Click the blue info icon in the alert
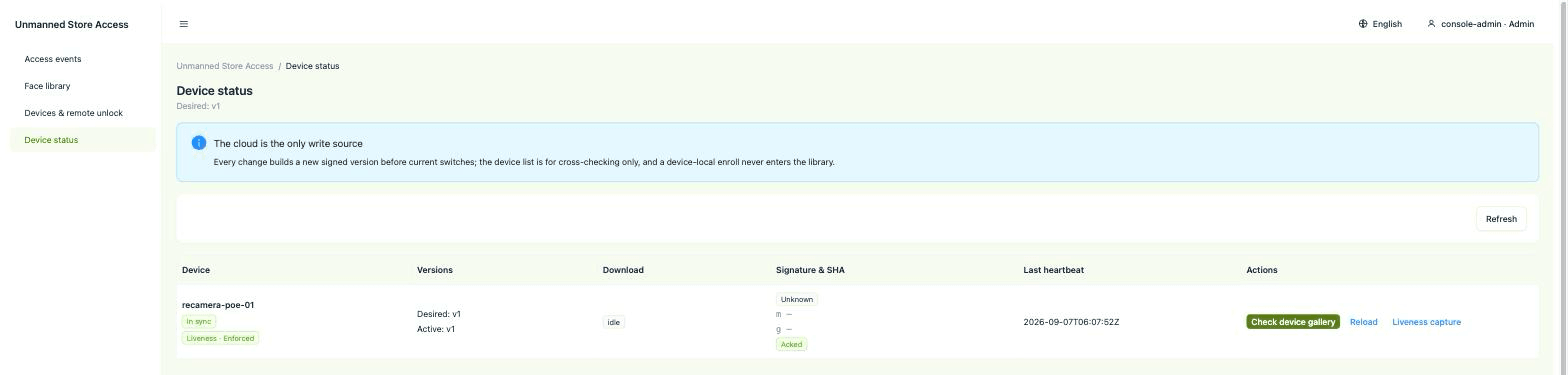1568x375 pixels. pos(198,143)
